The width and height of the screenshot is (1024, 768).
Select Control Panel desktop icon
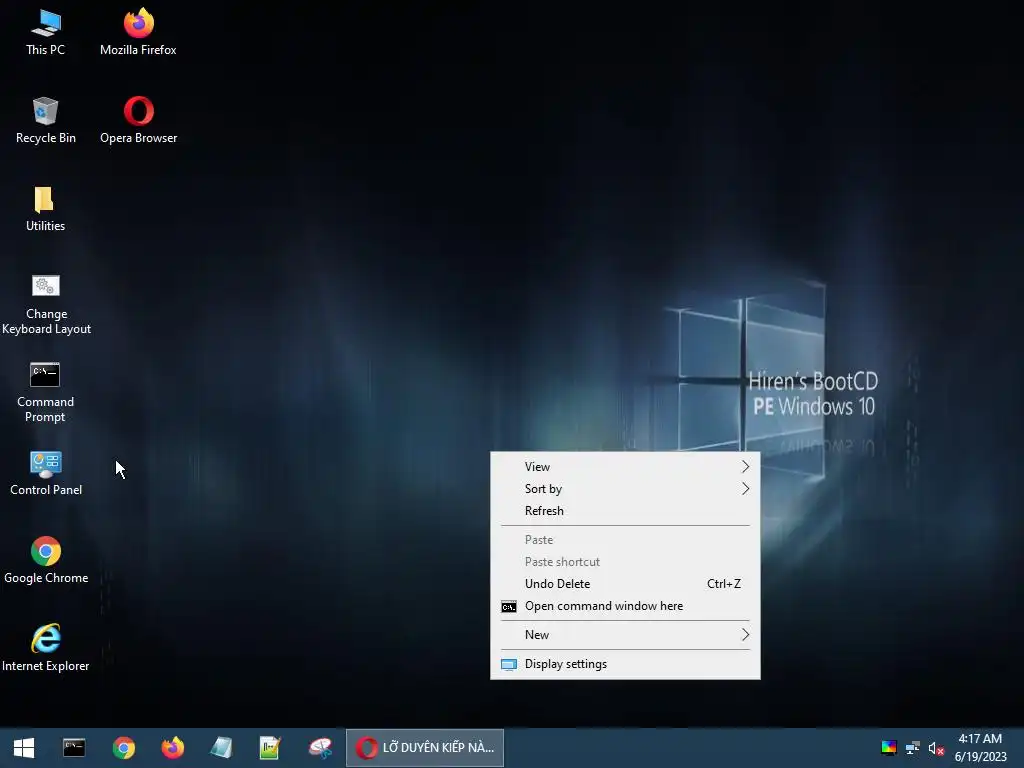coord(46,473)
